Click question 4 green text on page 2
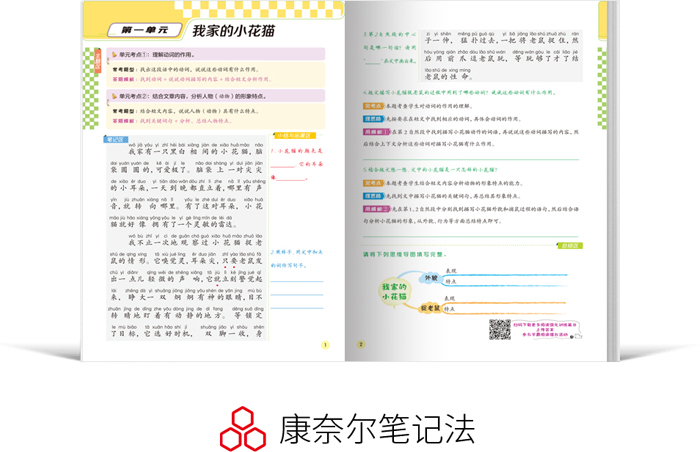Screen dimensions: 700x452 (459, 92)
